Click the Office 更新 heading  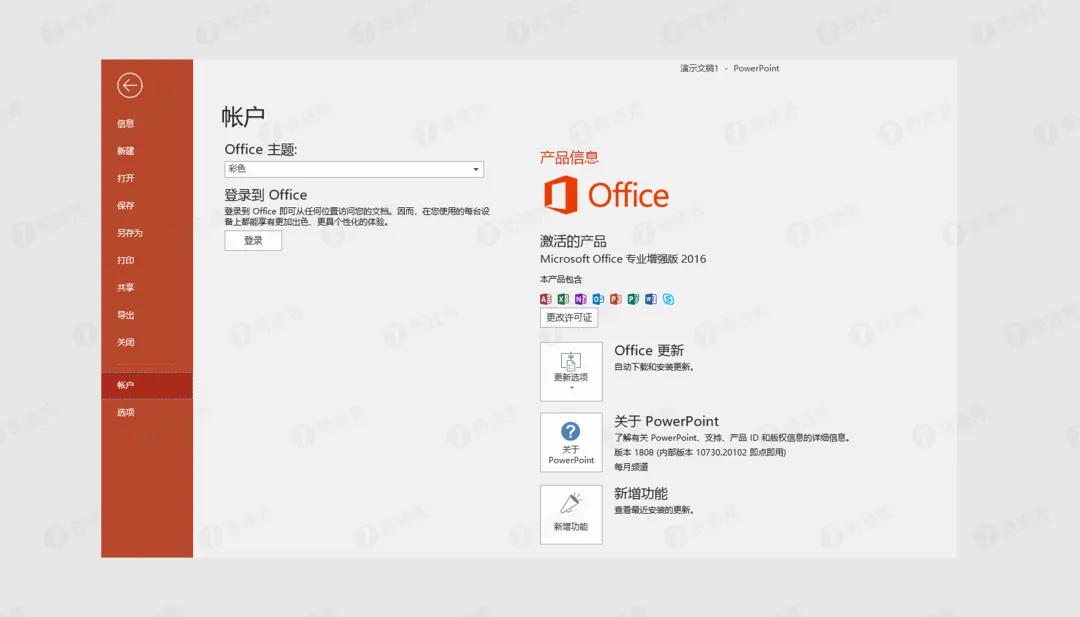(x=649, y=351)
